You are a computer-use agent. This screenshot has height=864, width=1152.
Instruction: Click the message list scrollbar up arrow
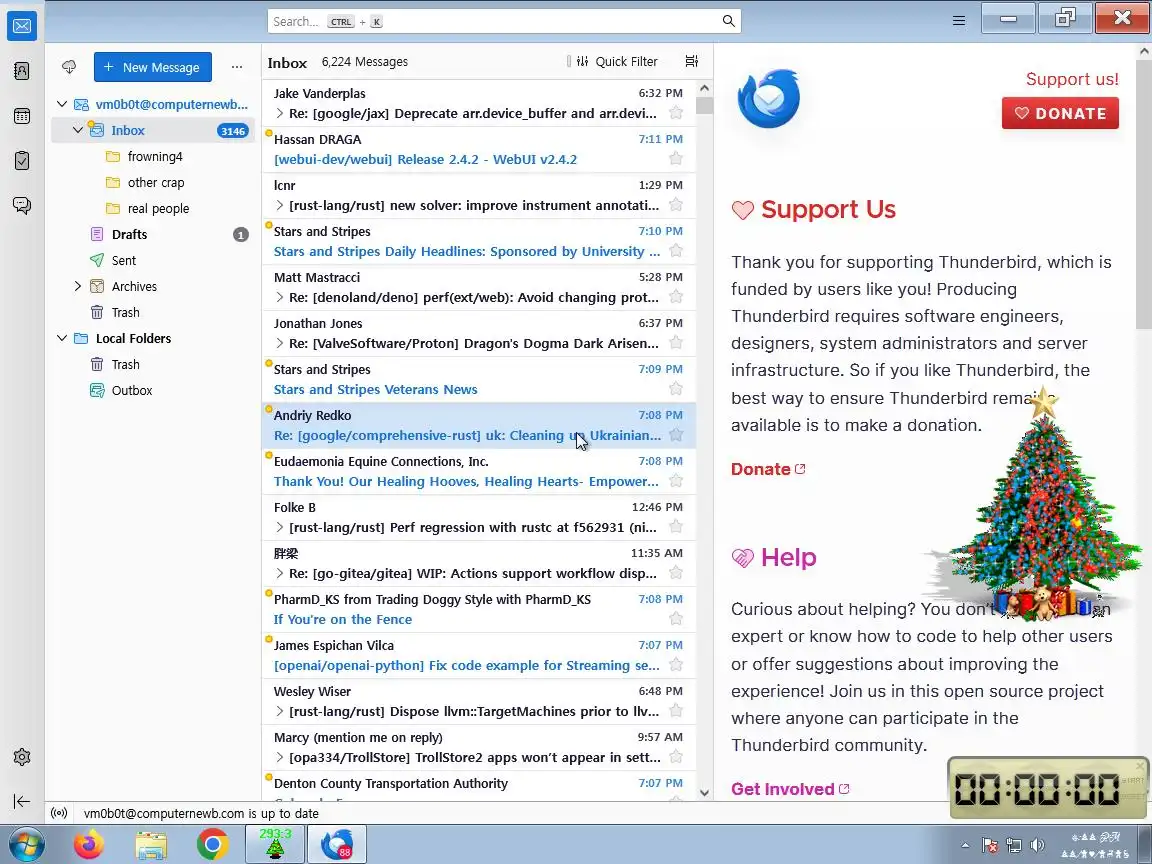click(x=704, y=88)
